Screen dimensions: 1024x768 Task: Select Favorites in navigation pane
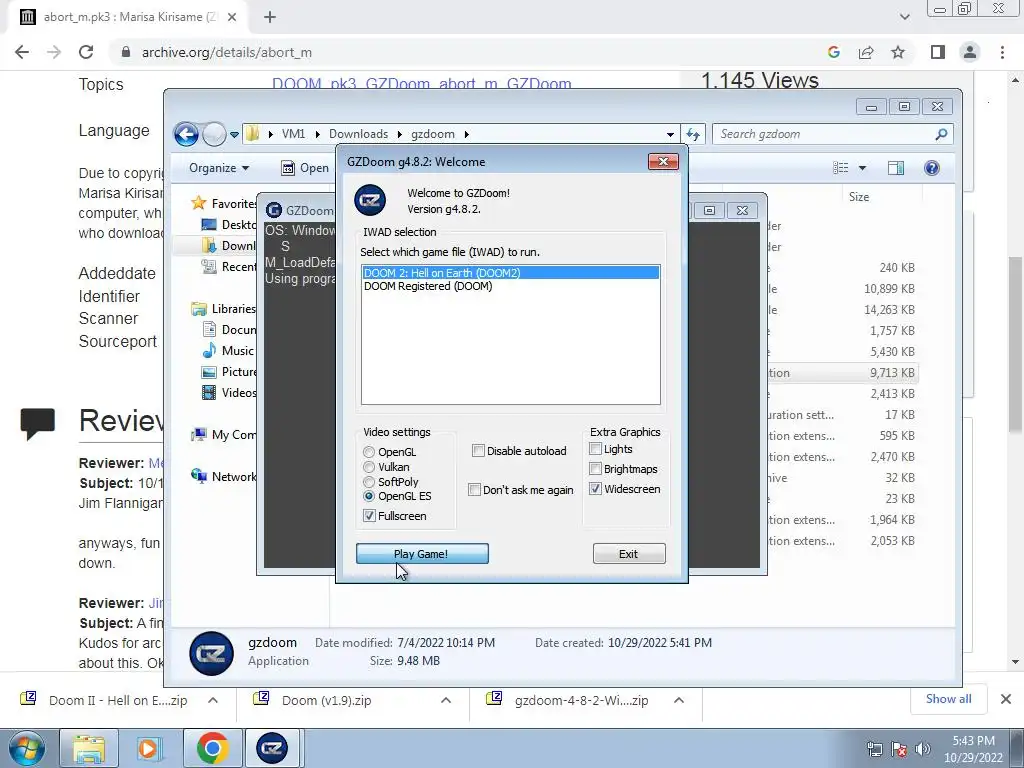pos(223,204)
